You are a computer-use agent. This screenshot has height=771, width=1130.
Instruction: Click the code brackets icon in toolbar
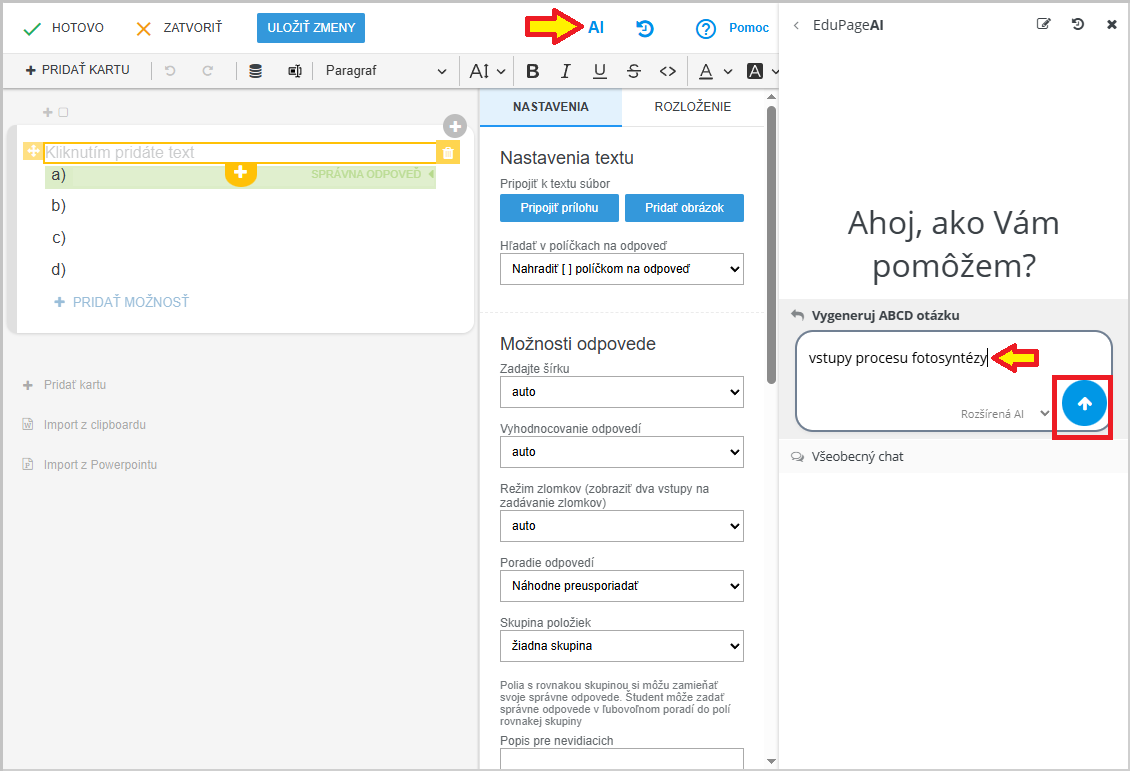pyautogui.click(x=668, y=71)
